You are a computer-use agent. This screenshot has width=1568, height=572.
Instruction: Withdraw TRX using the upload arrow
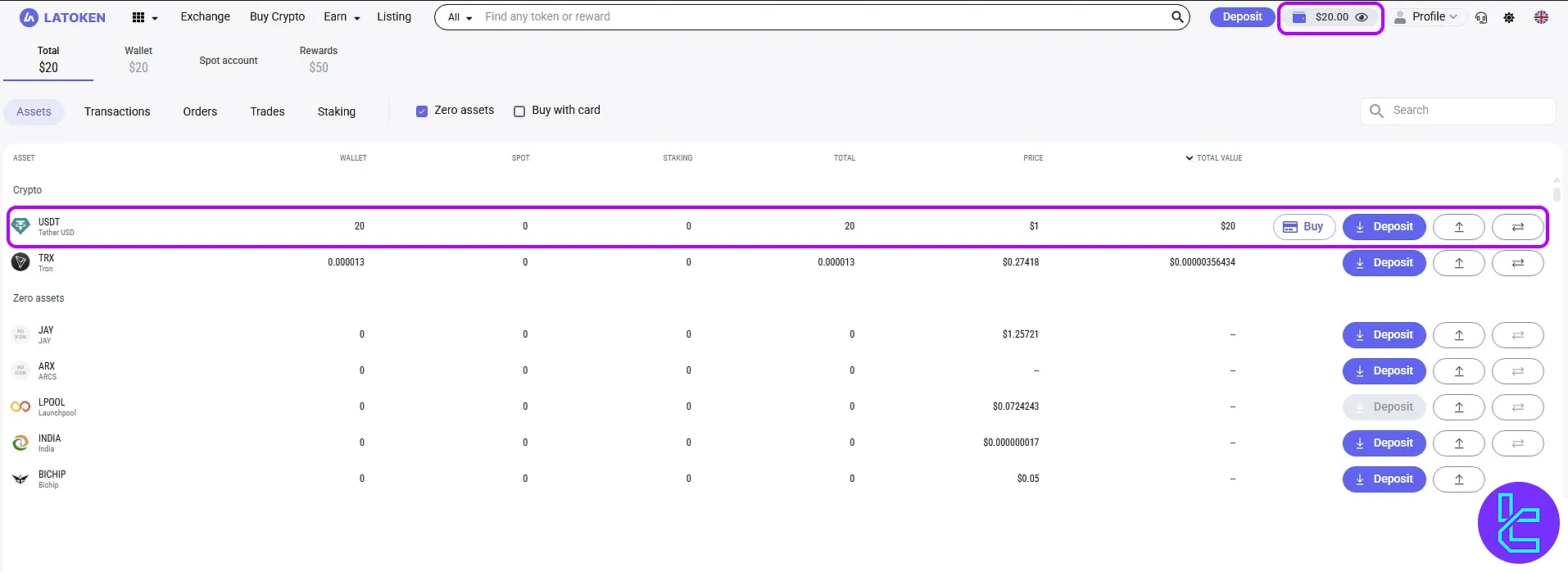[1458, 263]
